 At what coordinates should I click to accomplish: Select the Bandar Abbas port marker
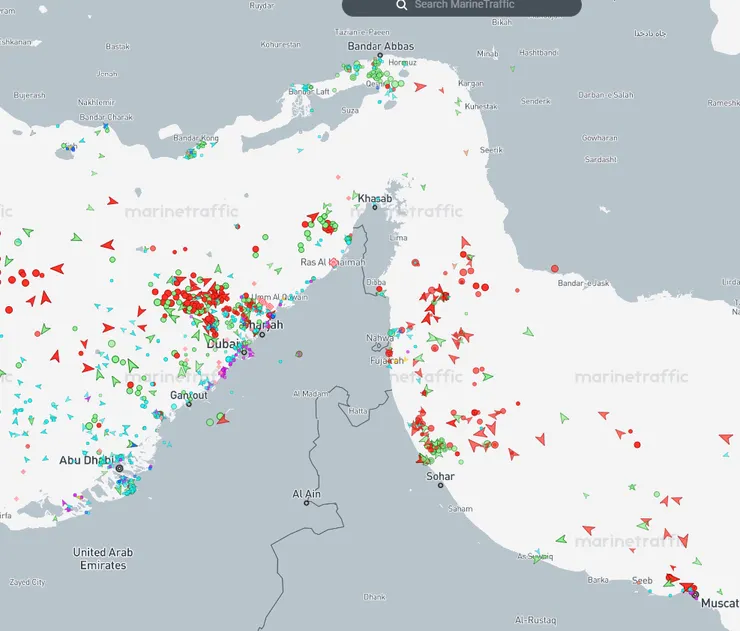(379, 56)
